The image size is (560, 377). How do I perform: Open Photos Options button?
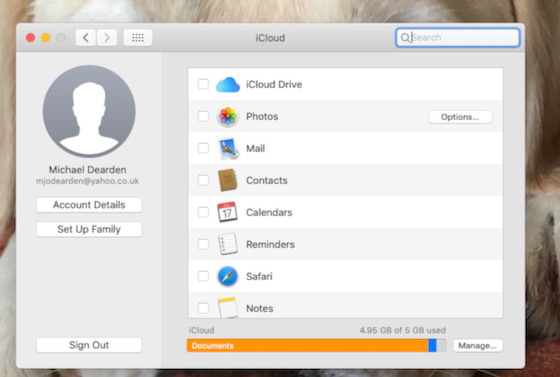coord(460,117)
